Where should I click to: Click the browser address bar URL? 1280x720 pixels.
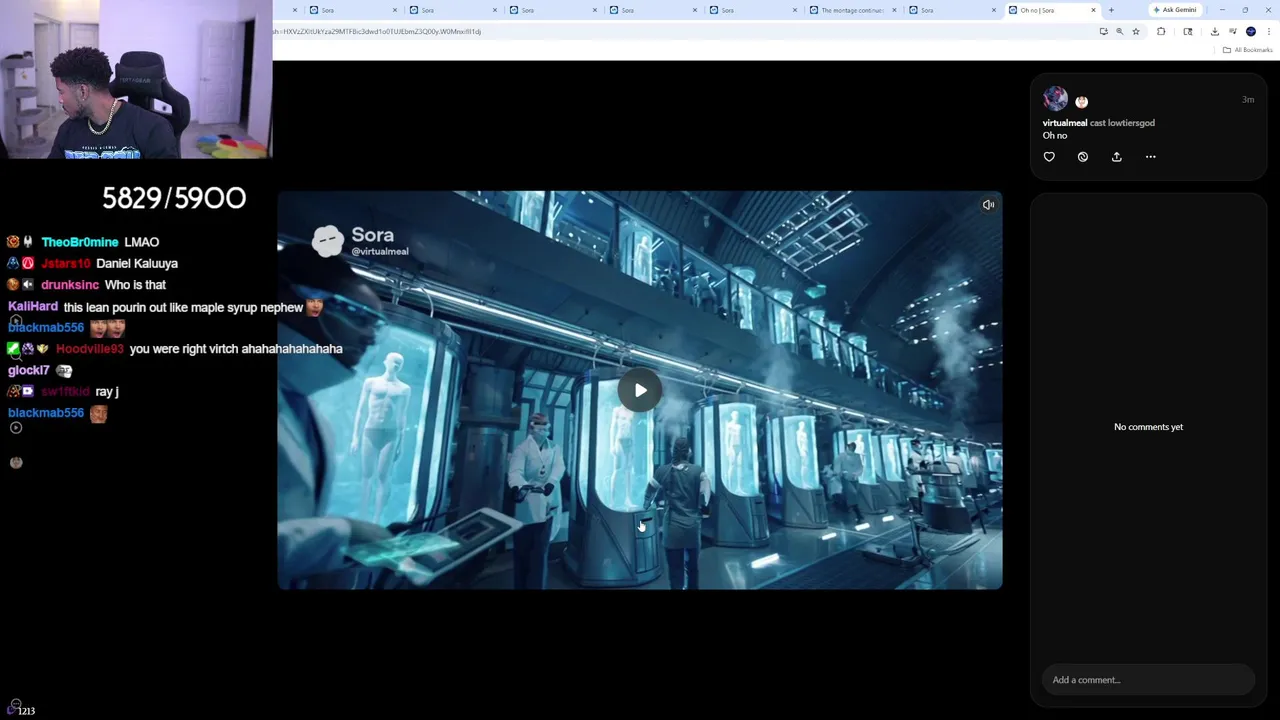point(378,31)
